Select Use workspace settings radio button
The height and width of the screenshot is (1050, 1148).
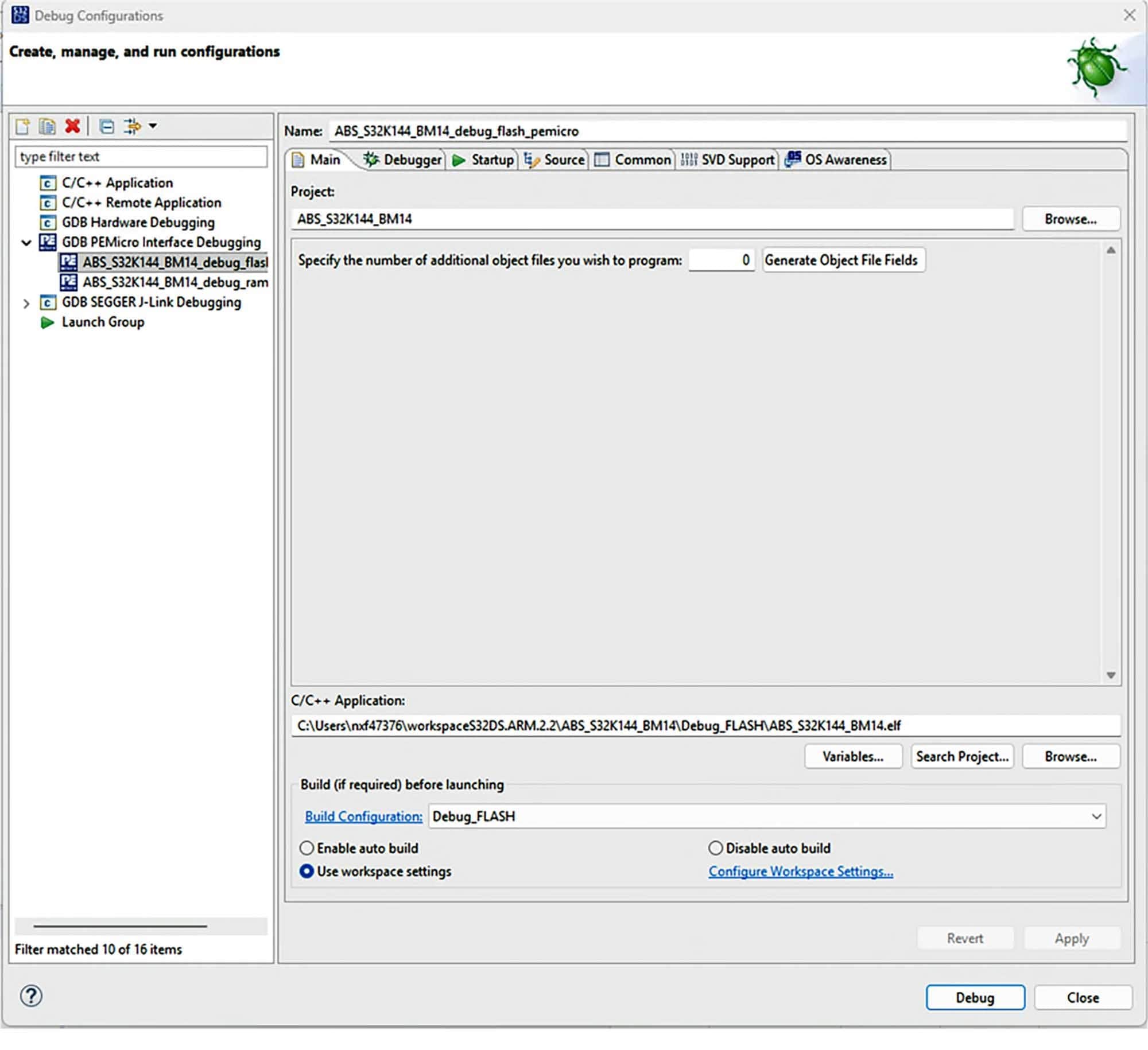coord(307,871)
